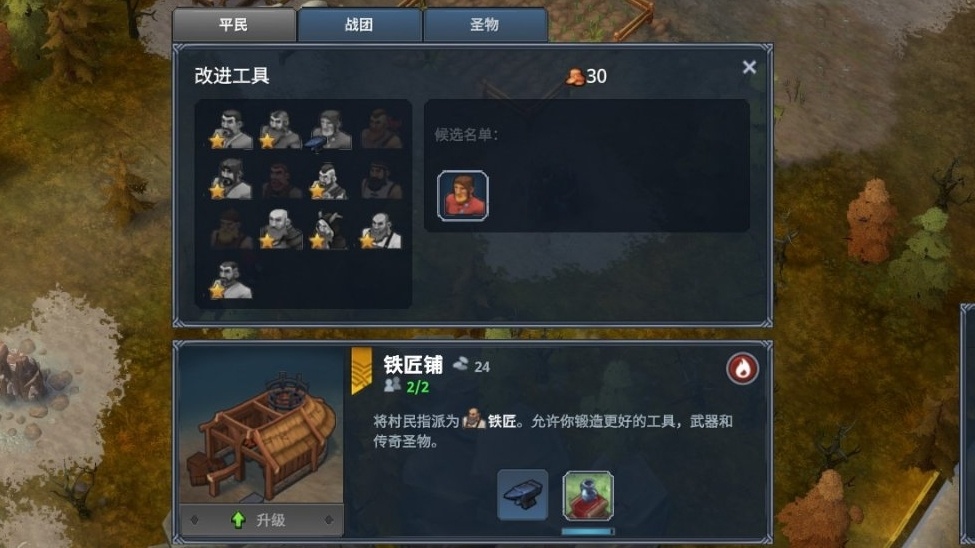Close the 改进工具 panel
Viewport: 975px width, 548px height.
click(x=749, y=67)
